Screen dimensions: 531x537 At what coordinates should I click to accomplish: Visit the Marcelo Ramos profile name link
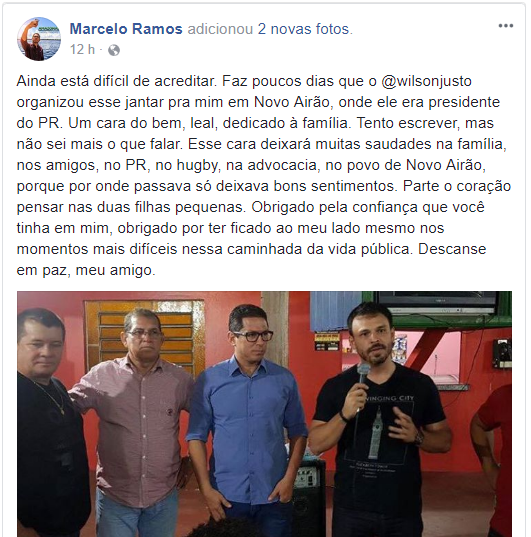pyautogui.click(x=126, y=29)
